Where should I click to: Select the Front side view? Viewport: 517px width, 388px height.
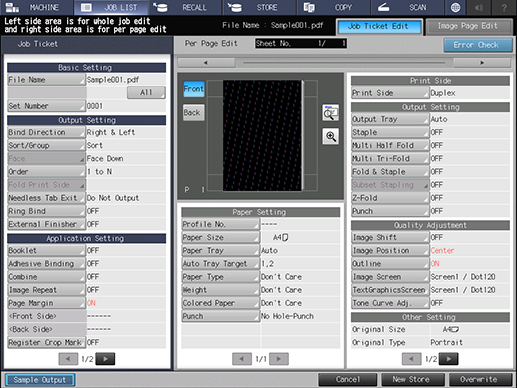pyautogui.click(x=194, y=89)
